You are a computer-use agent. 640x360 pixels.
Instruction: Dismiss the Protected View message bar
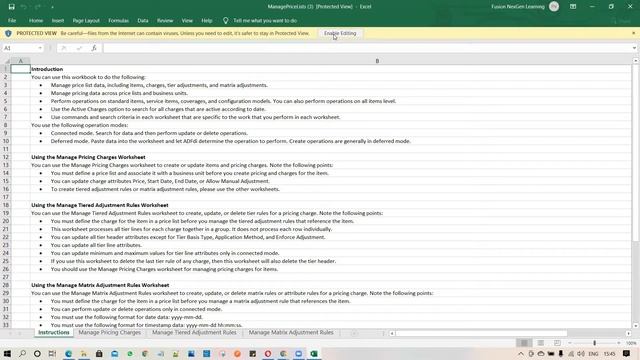pyautogui.click(x=633, y=33)
